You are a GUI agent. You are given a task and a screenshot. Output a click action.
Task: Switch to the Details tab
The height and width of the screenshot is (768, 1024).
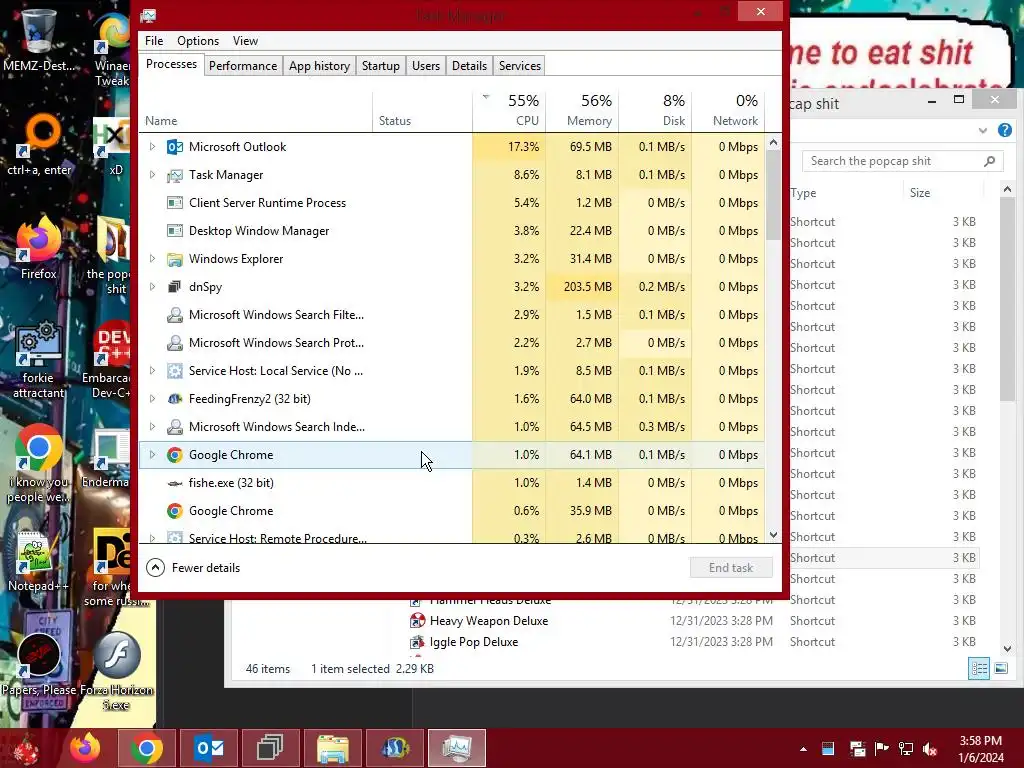tap(470, 66)
